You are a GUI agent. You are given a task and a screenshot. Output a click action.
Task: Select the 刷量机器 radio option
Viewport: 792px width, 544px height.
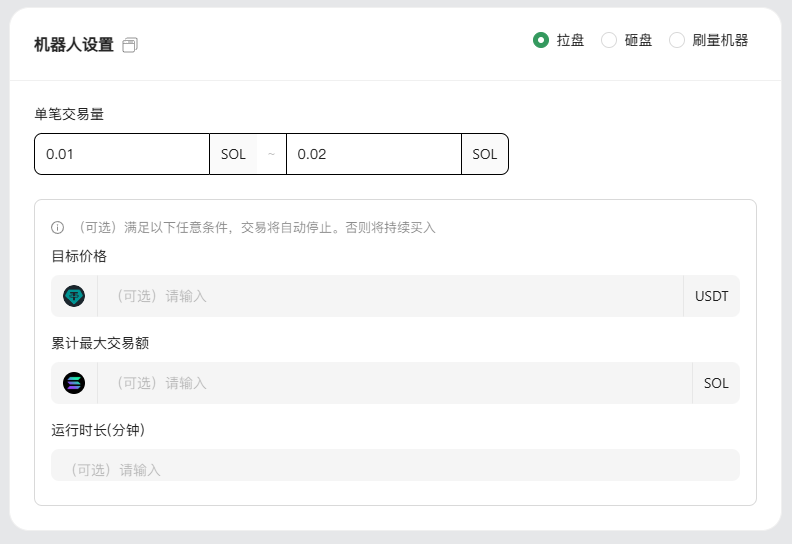tap(677, 40)
